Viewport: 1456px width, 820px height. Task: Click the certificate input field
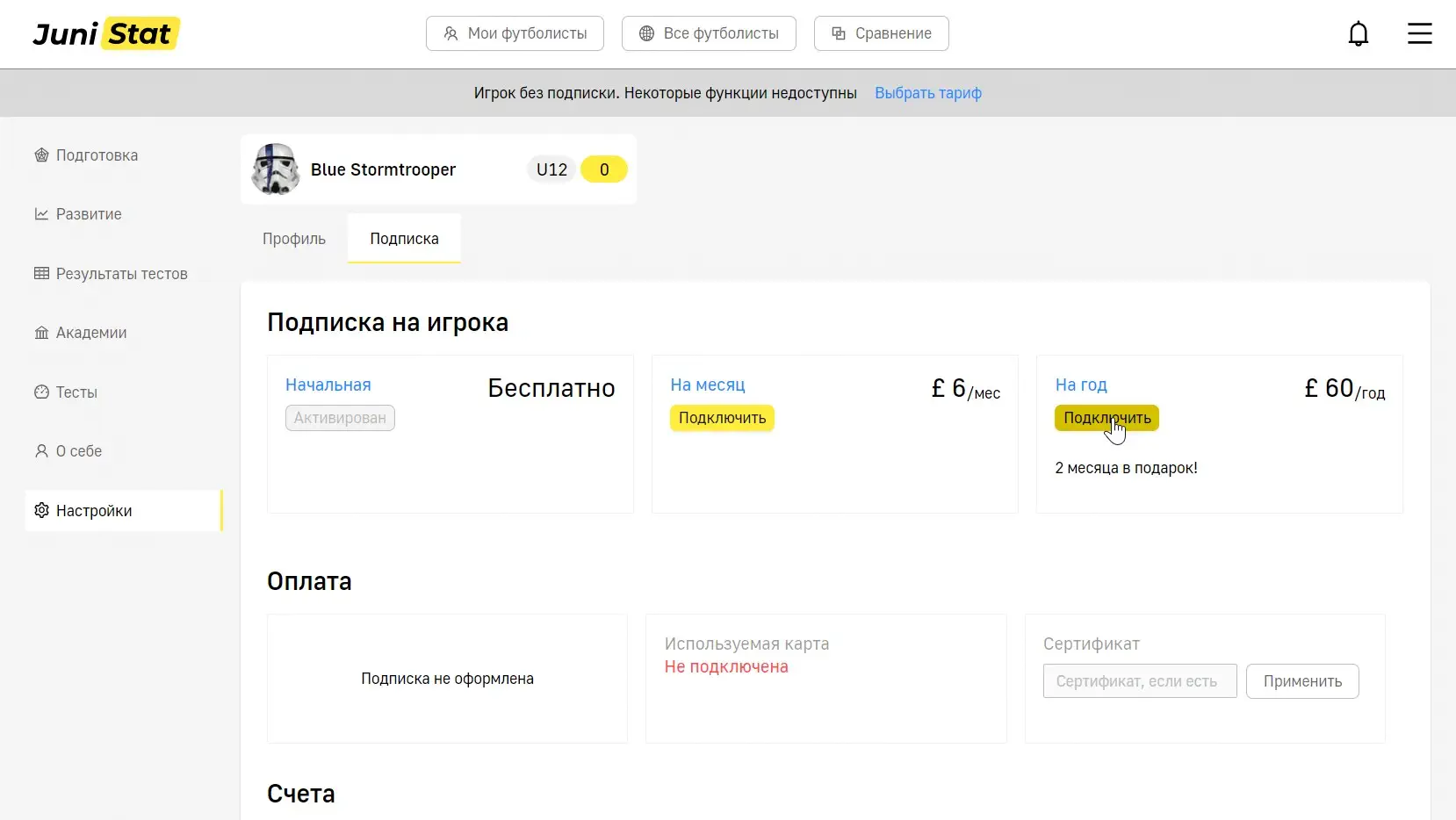1139,681
